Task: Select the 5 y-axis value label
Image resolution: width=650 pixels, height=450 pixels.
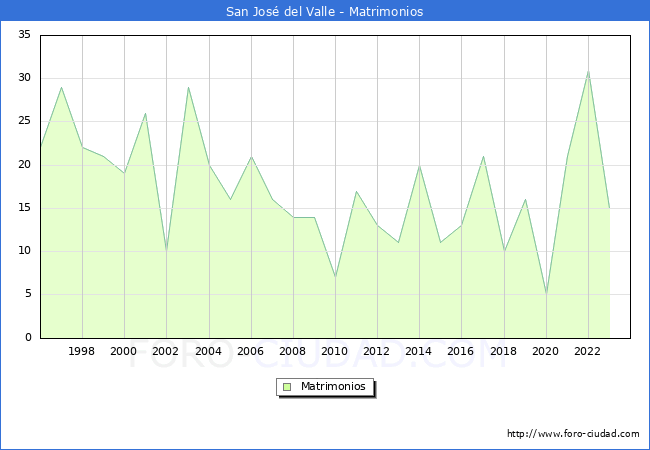Action: click(27, 294)
